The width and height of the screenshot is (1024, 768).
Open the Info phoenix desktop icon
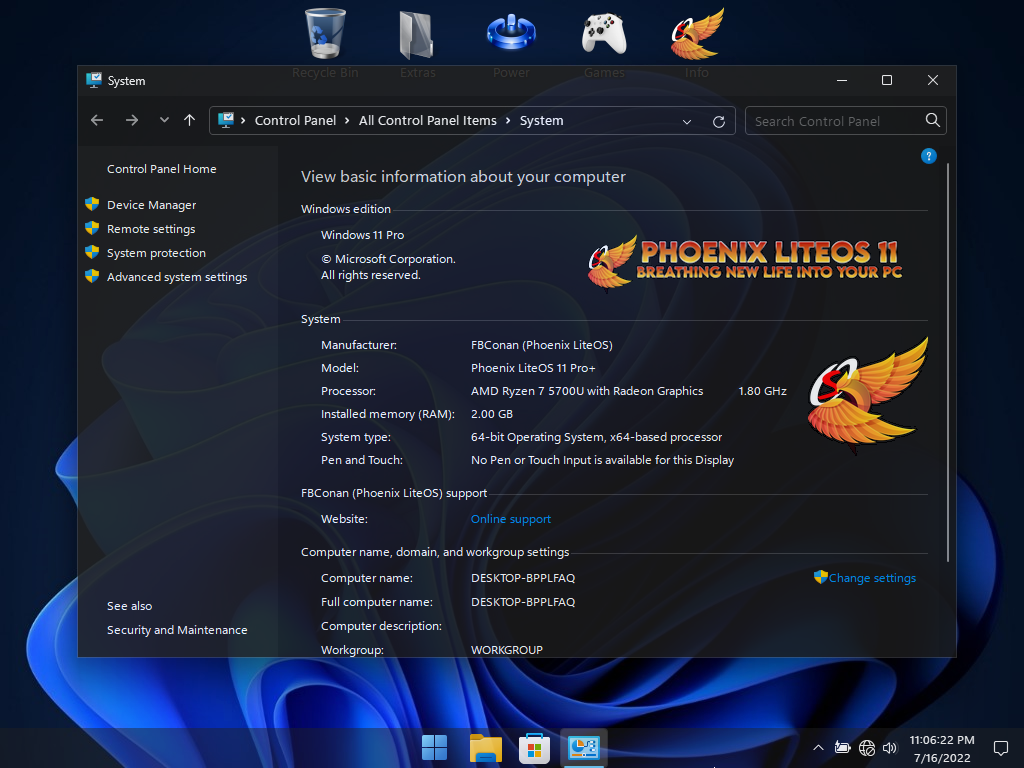pos(697,34)
